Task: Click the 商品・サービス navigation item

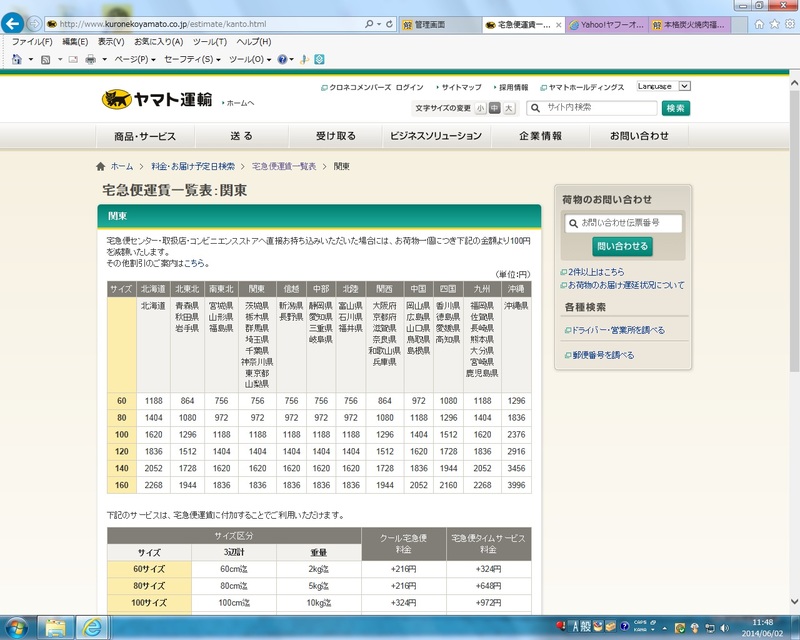Action: click(145, 136)
